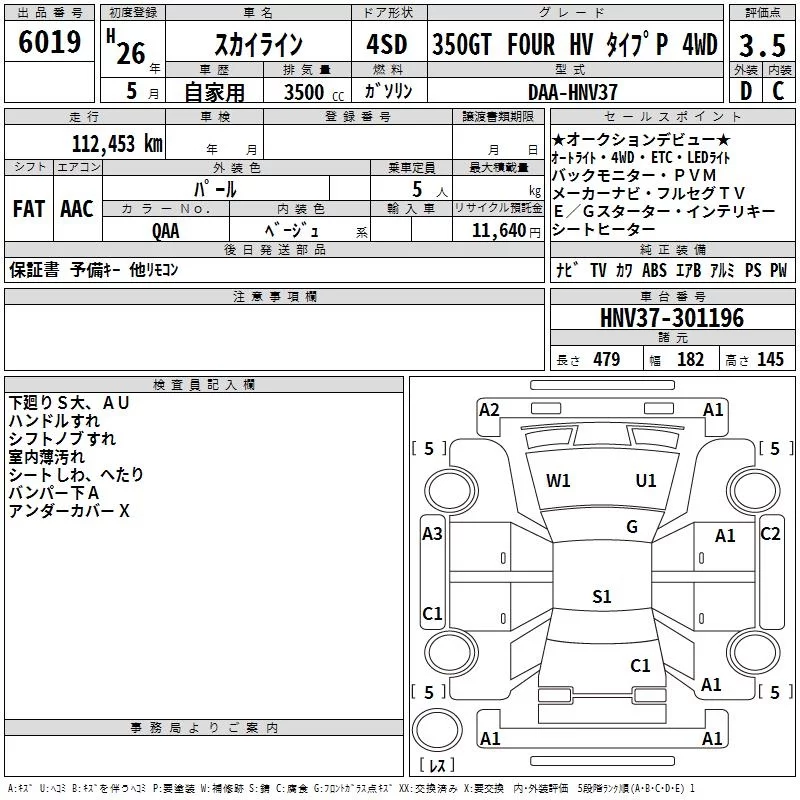Select the shift type FAT
The image size is (800, 800).
click(x=29, y=209)
